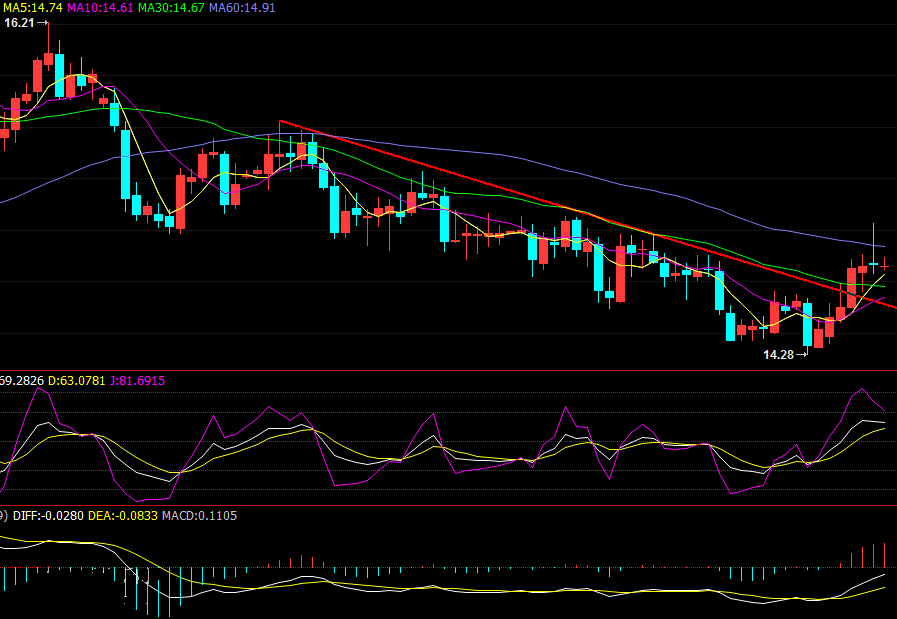Viewport: 897px width, 619px height.
Task: Select the MA60:14.91 label
Action: point(242,7)
